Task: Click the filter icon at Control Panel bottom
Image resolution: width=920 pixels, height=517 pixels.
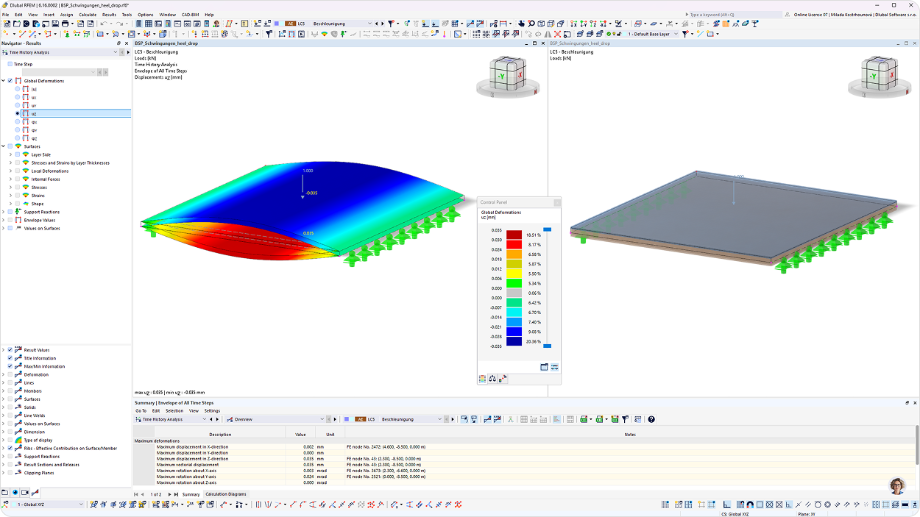Action: pyautogui.click(x=503, y=379)
